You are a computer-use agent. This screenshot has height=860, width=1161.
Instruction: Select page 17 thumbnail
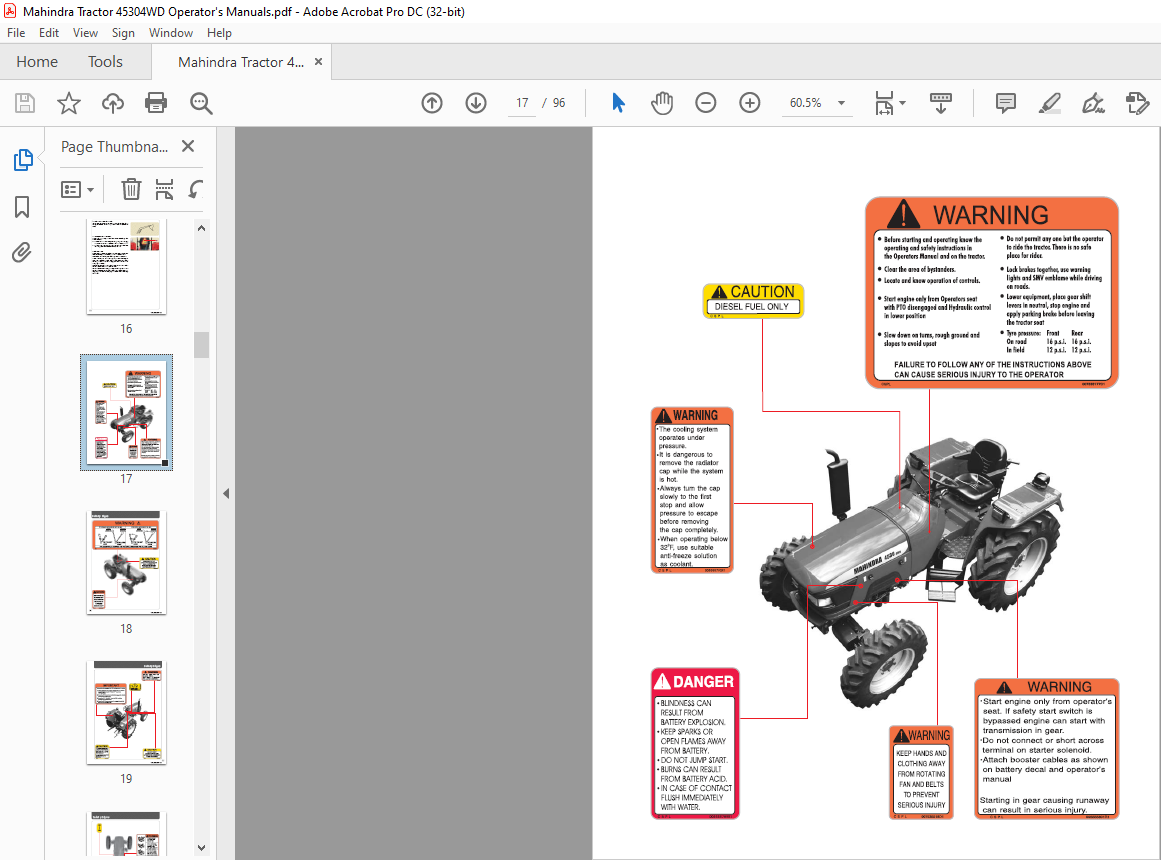pyautogui.click(x=127, y=412)
